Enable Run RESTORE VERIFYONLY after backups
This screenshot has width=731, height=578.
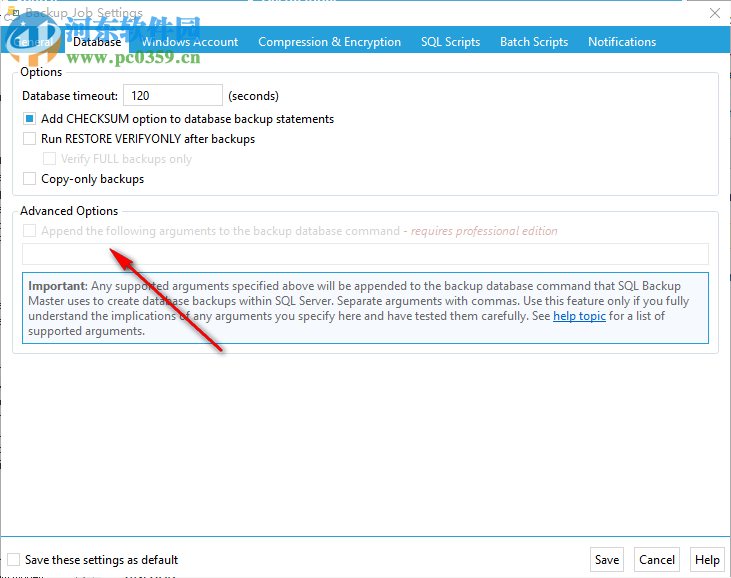pos(29,139)
